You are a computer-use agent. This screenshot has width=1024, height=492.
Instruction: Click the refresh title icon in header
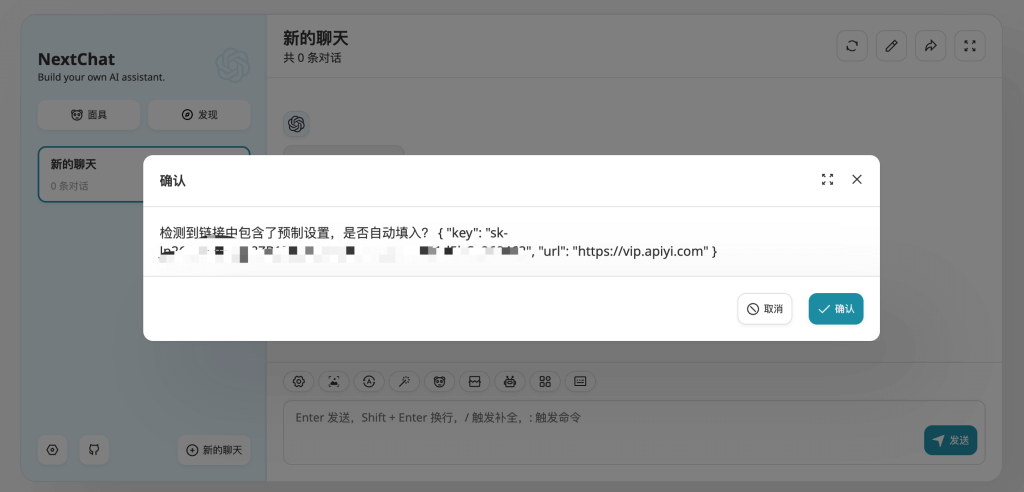click(852, 46)
